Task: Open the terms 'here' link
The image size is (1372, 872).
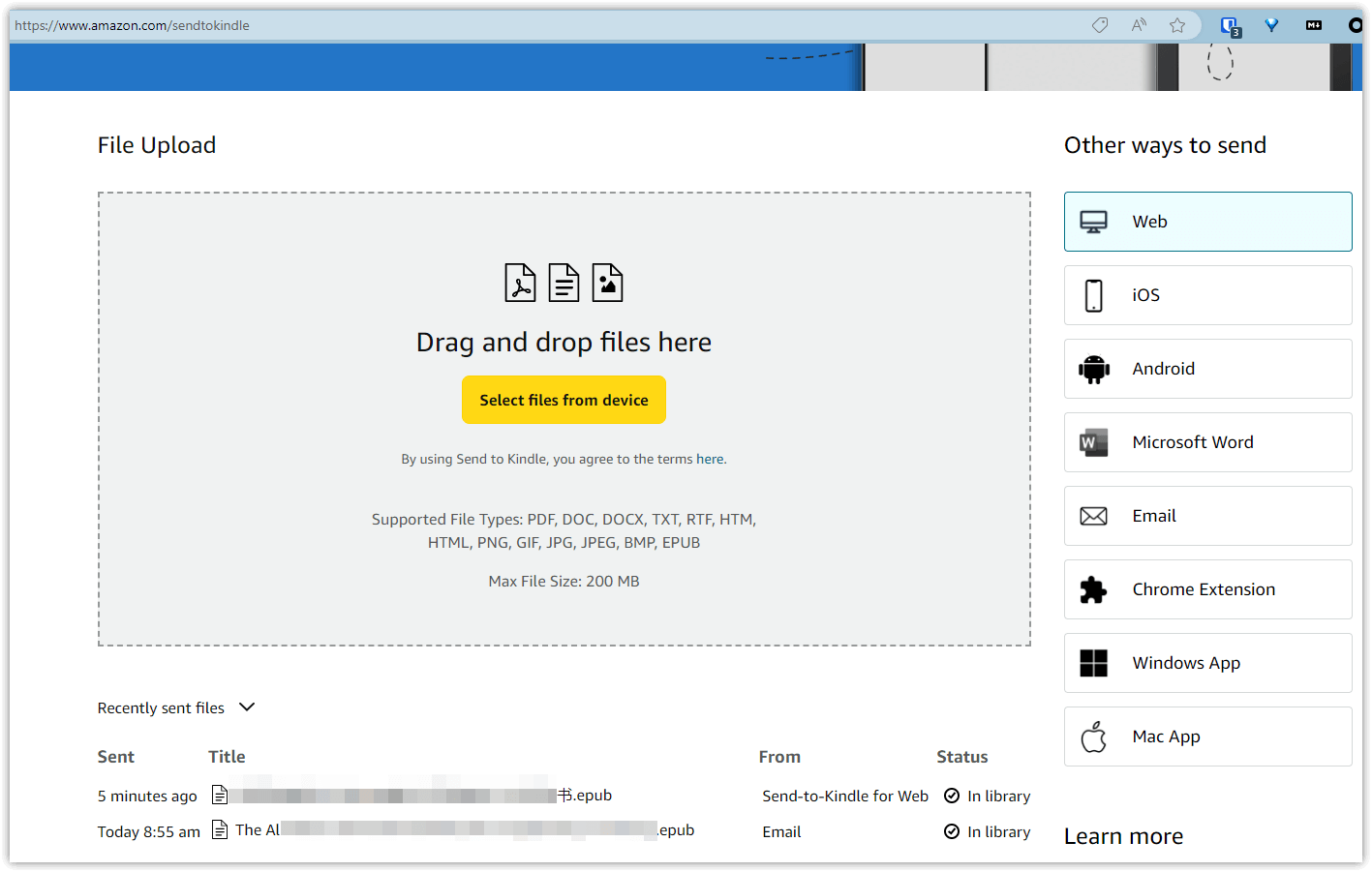Action: coord(710,459)
